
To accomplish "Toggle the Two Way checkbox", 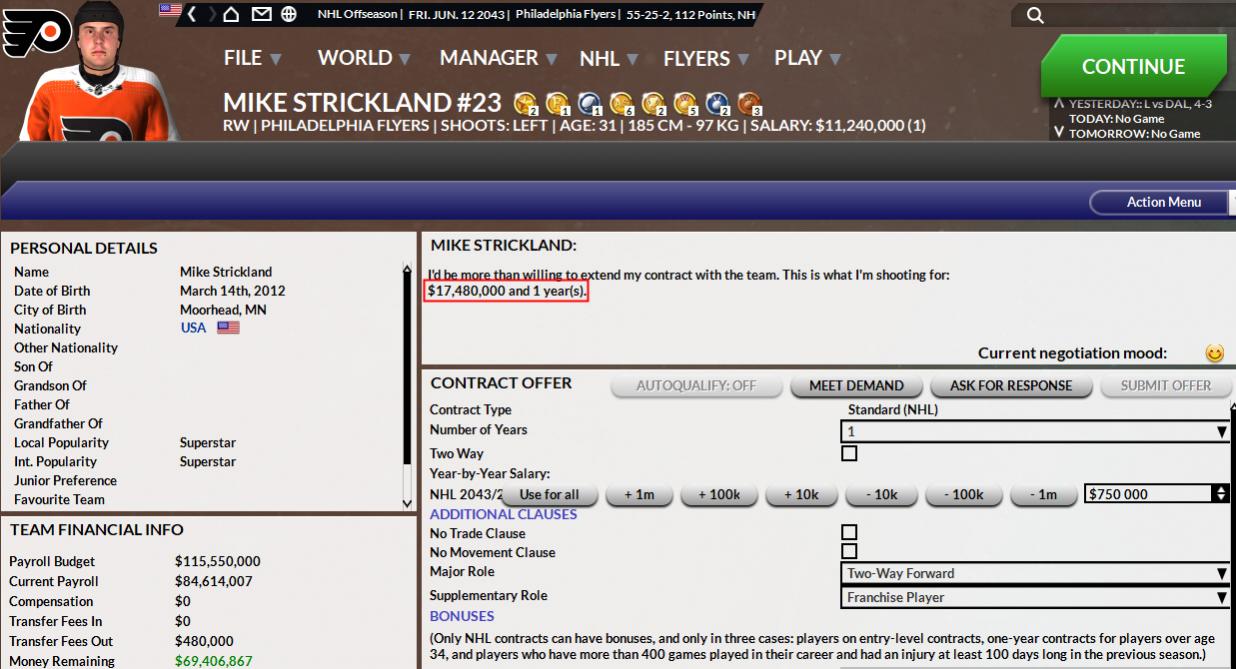I will click(849, 453).
